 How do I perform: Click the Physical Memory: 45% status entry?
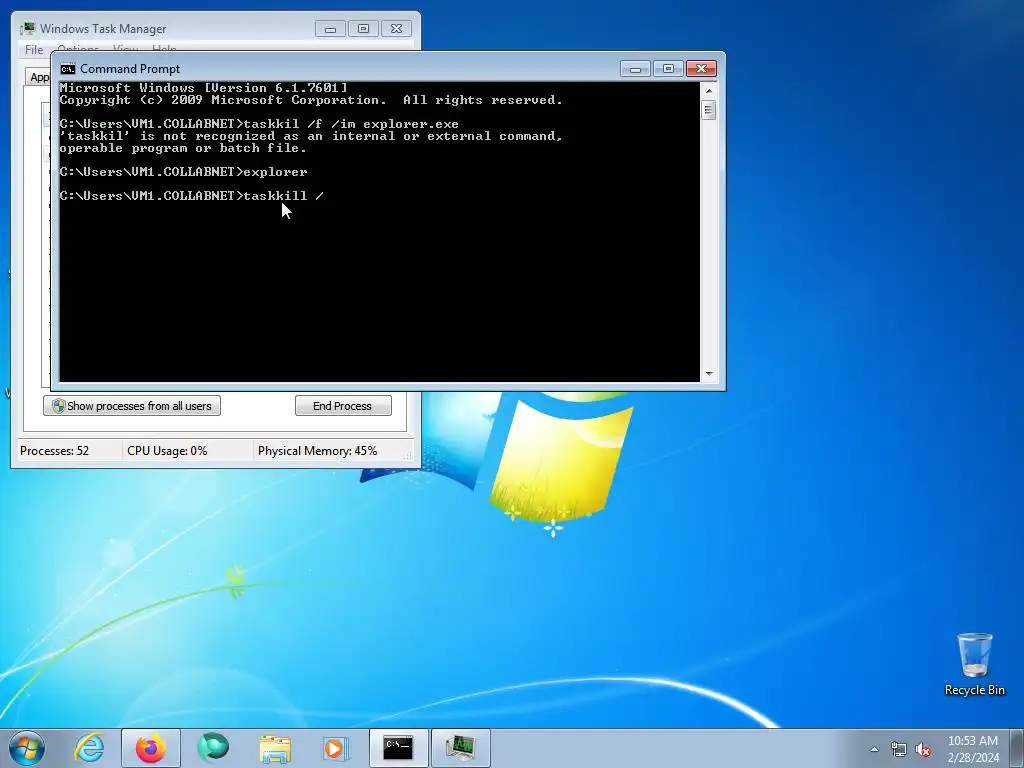[x=317, y=451]
